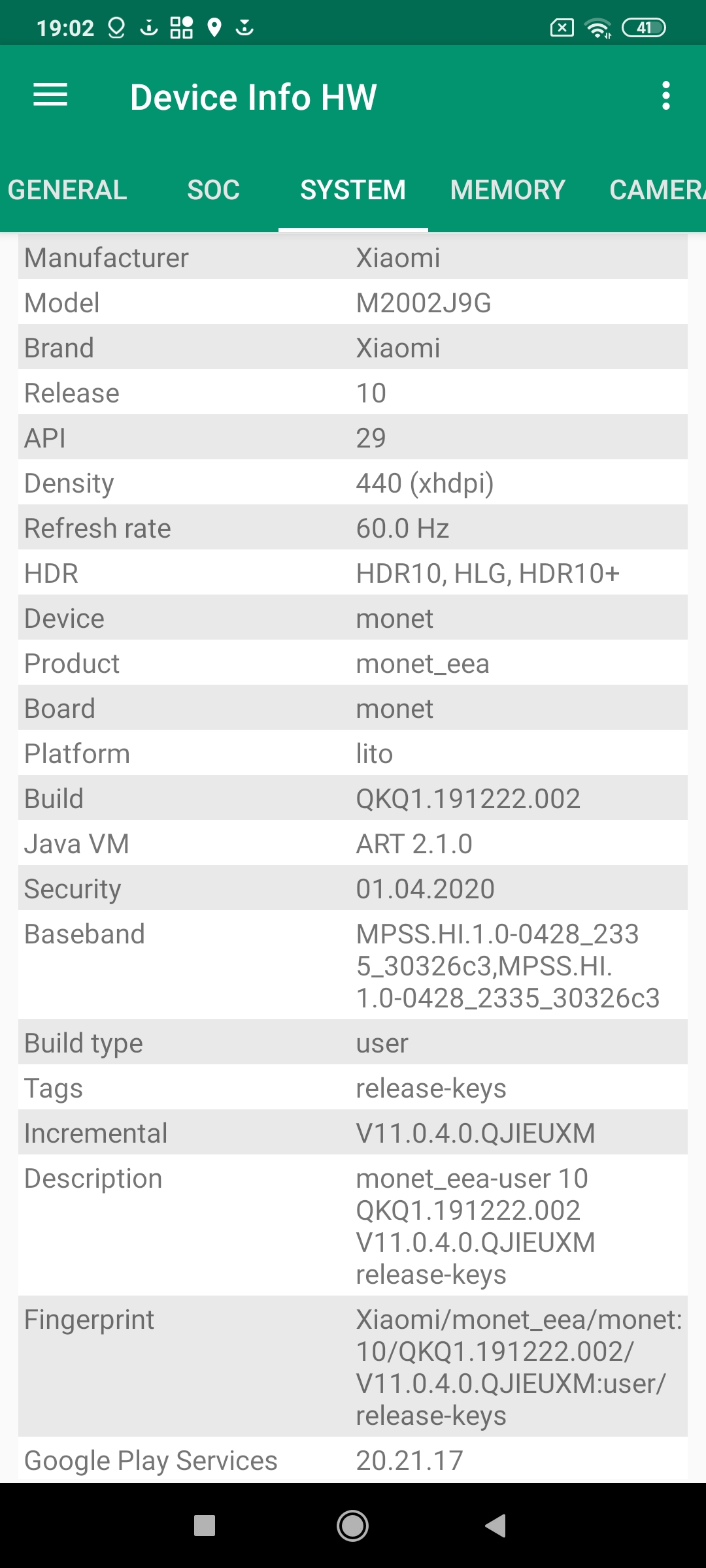Image resolution: width=706 pixels, height=1568 pixels.
Task: Tap the Fingerprint value text
Action: (x=519, y=1367)
